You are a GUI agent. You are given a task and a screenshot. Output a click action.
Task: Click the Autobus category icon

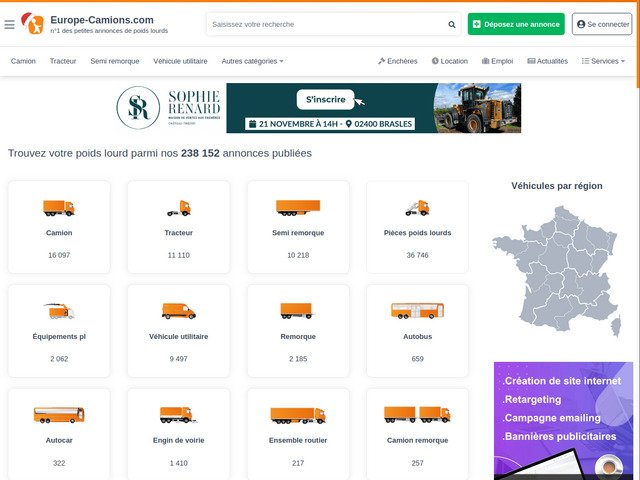[417, 311]
